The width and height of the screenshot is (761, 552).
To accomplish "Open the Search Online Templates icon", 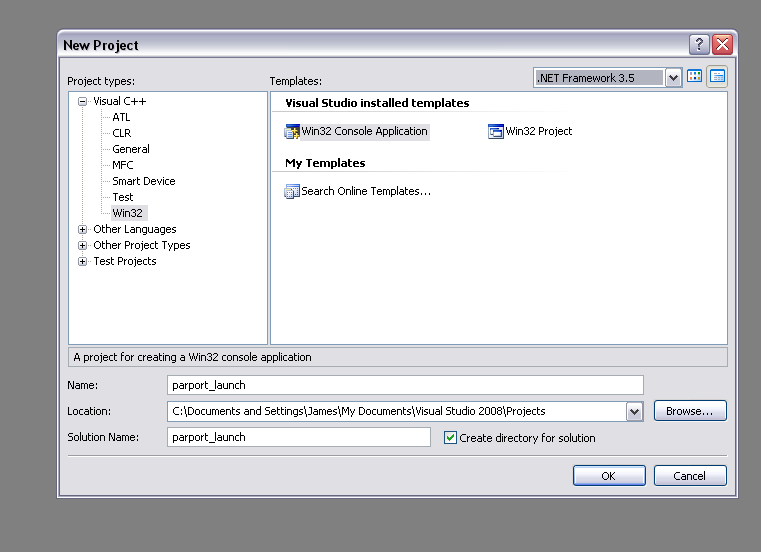I will coord(292,191).
